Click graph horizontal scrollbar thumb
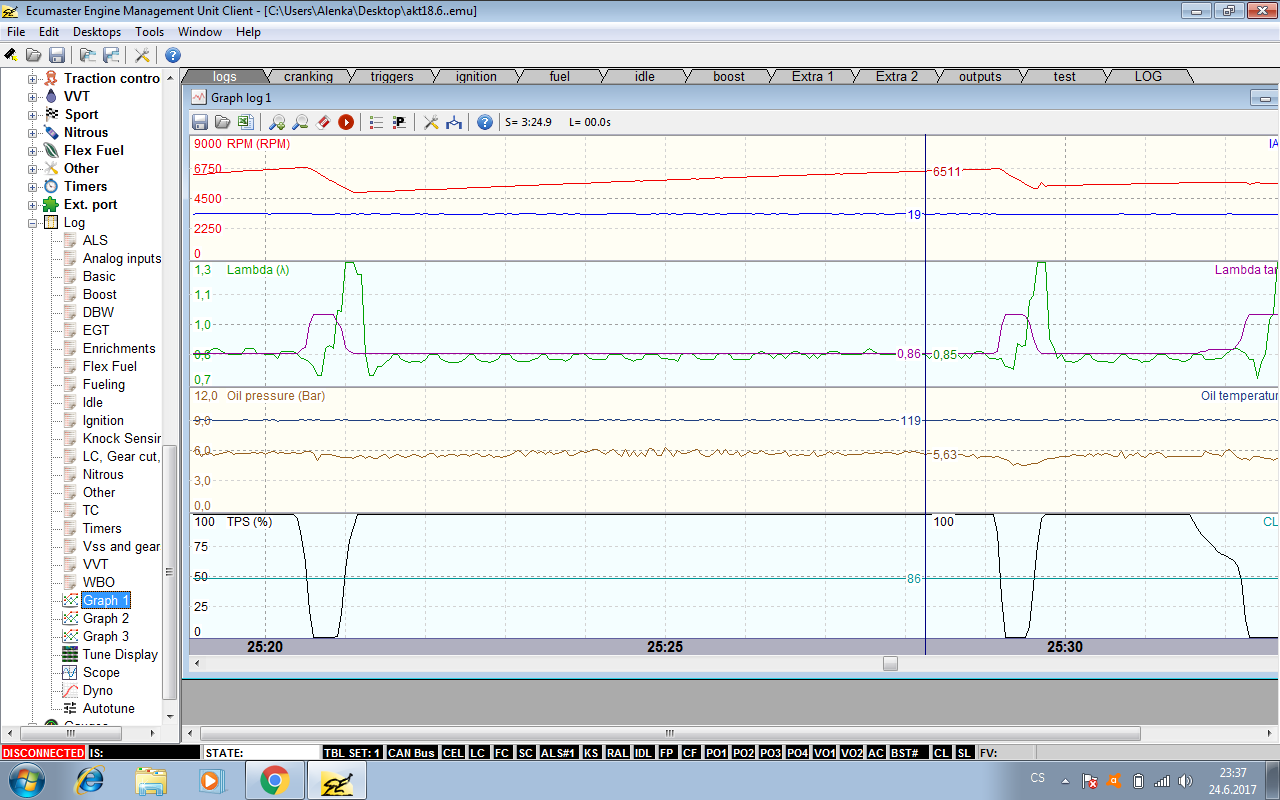This screenshot has height=800, width=1280. [890, 663]
